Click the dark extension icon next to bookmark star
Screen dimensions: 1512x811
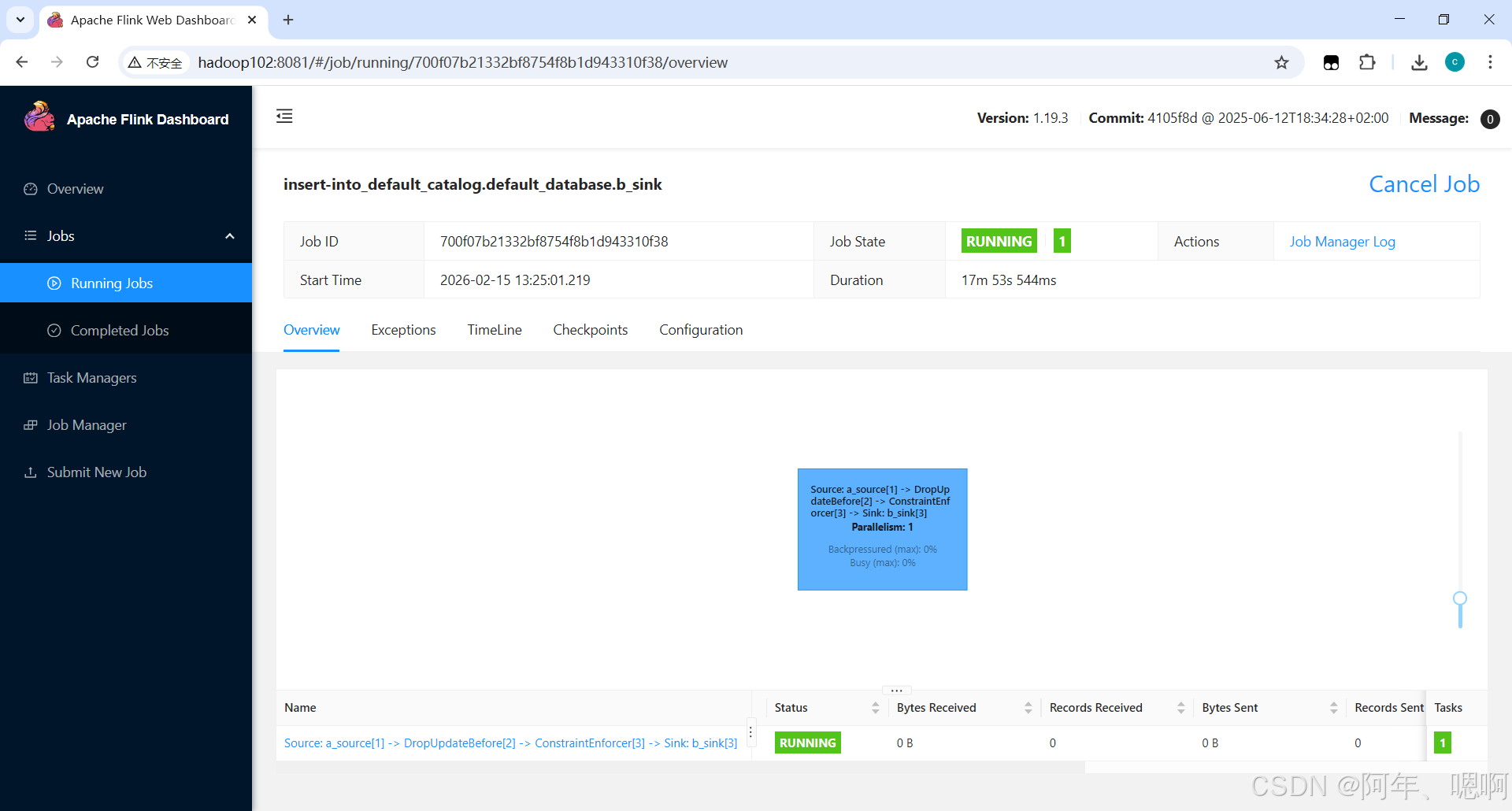pos(1331,62)
